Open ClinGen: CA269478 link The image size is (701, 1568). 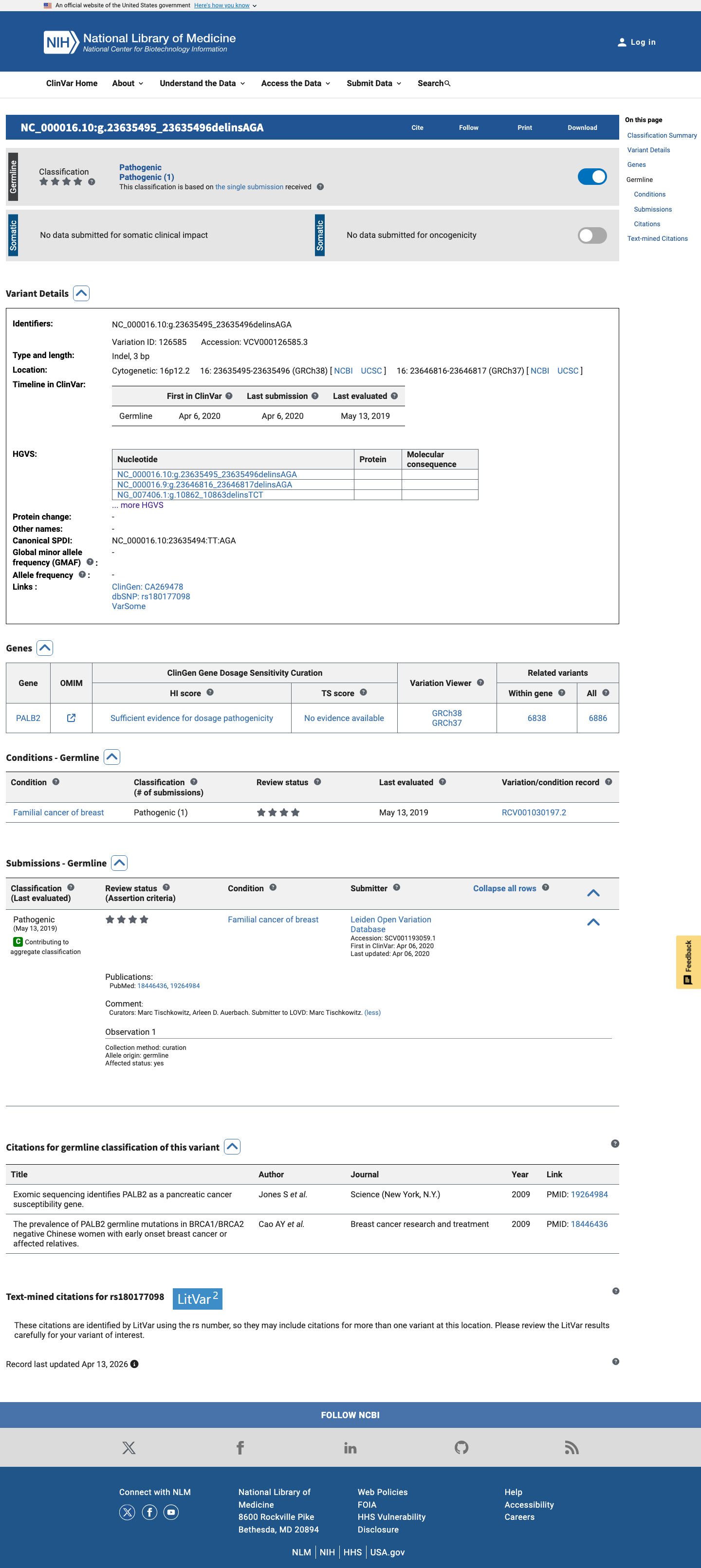tap(148, 587)
